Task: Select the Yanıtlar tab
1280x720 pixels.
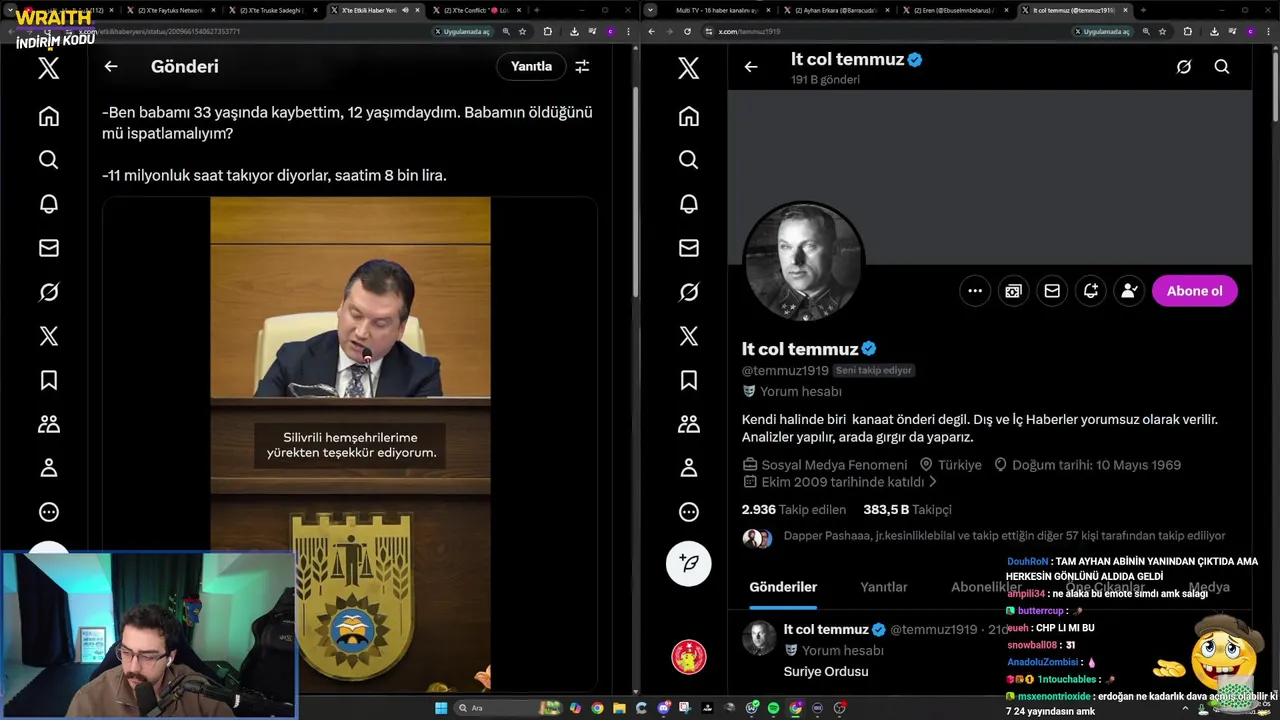Action: click(x=884, y=587)
